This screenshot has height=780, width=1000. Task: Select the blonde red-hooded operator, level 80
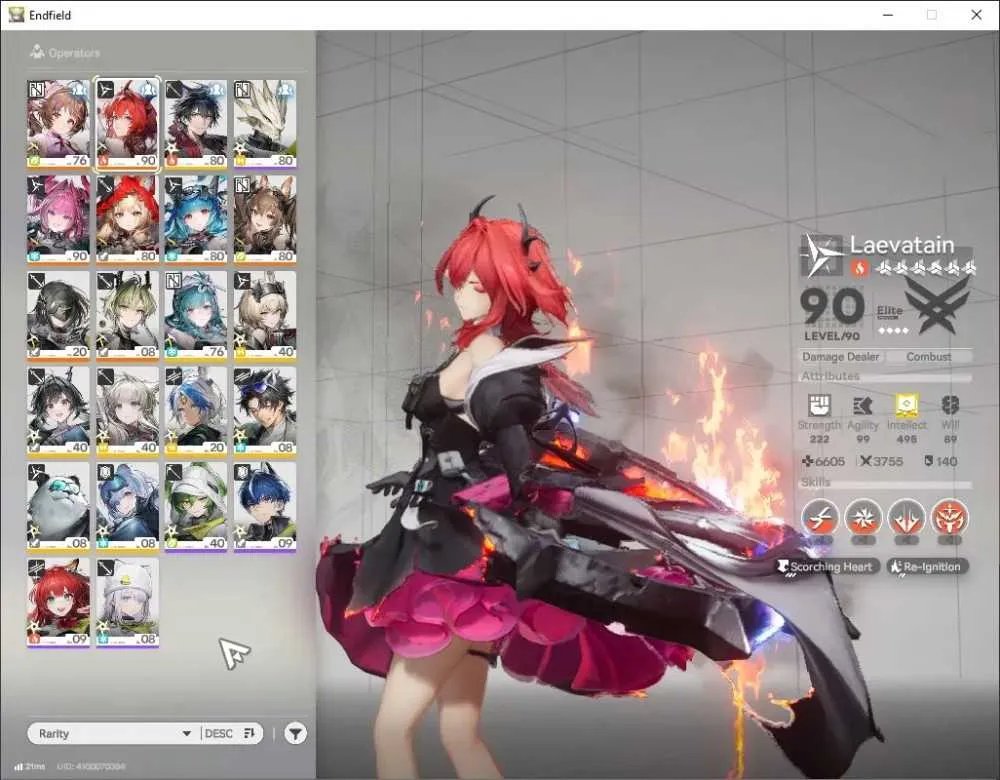click(127, 219)
